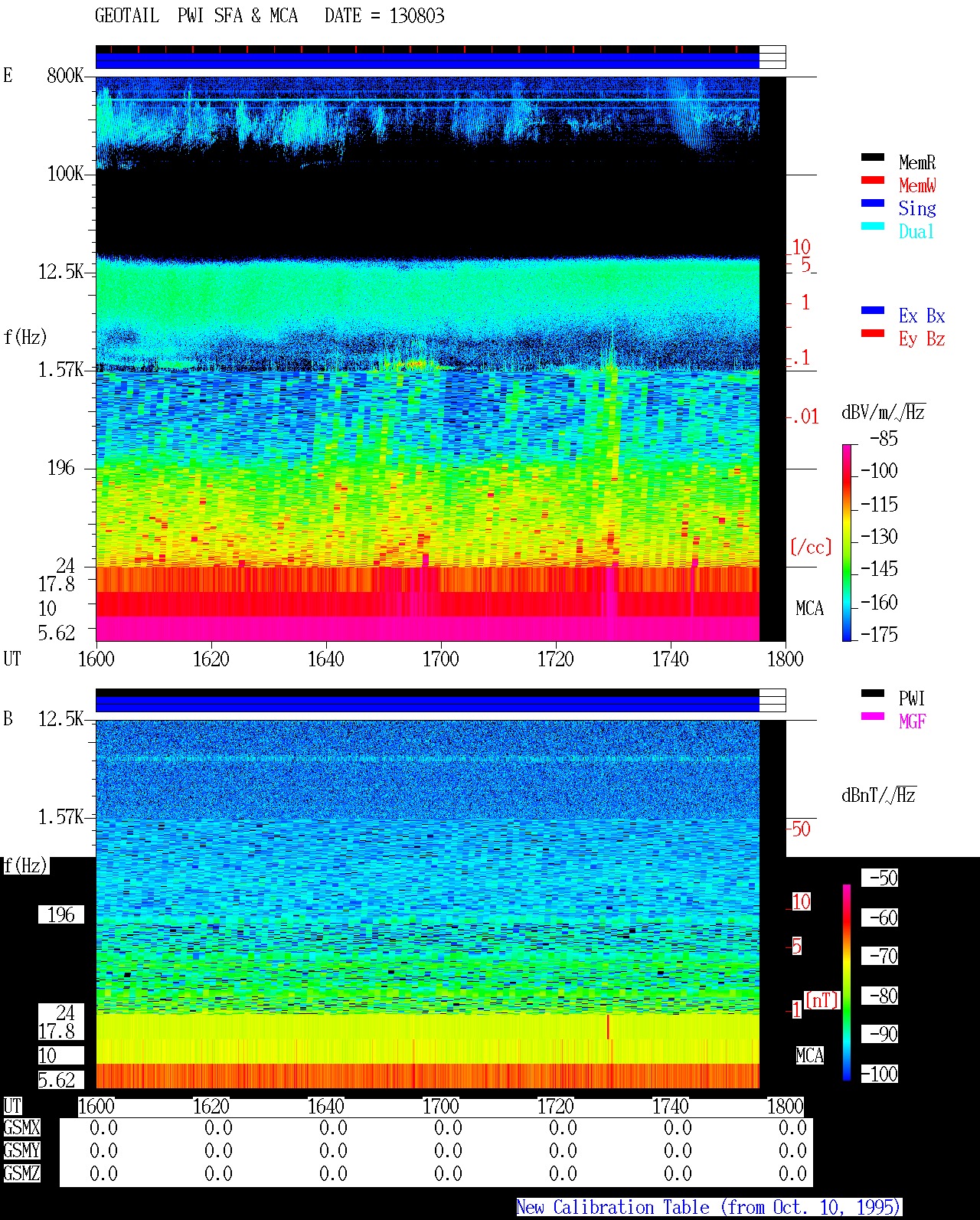This screenshot has width=980, height=1220.
Task: Open the New Calibration Table link
Action: 709,1208
